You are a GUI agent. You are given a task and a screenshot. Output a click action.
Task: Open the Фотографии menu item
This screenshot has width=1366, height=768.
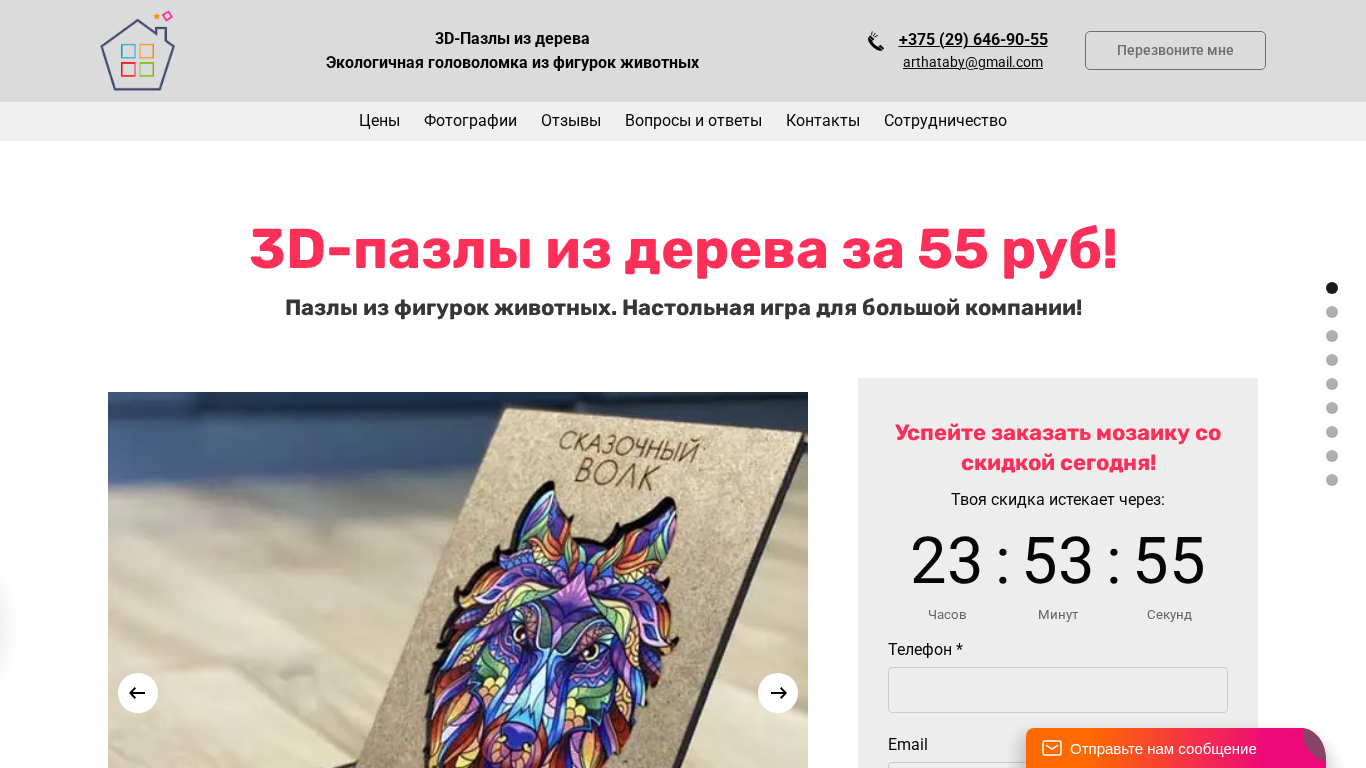(470, 121)
